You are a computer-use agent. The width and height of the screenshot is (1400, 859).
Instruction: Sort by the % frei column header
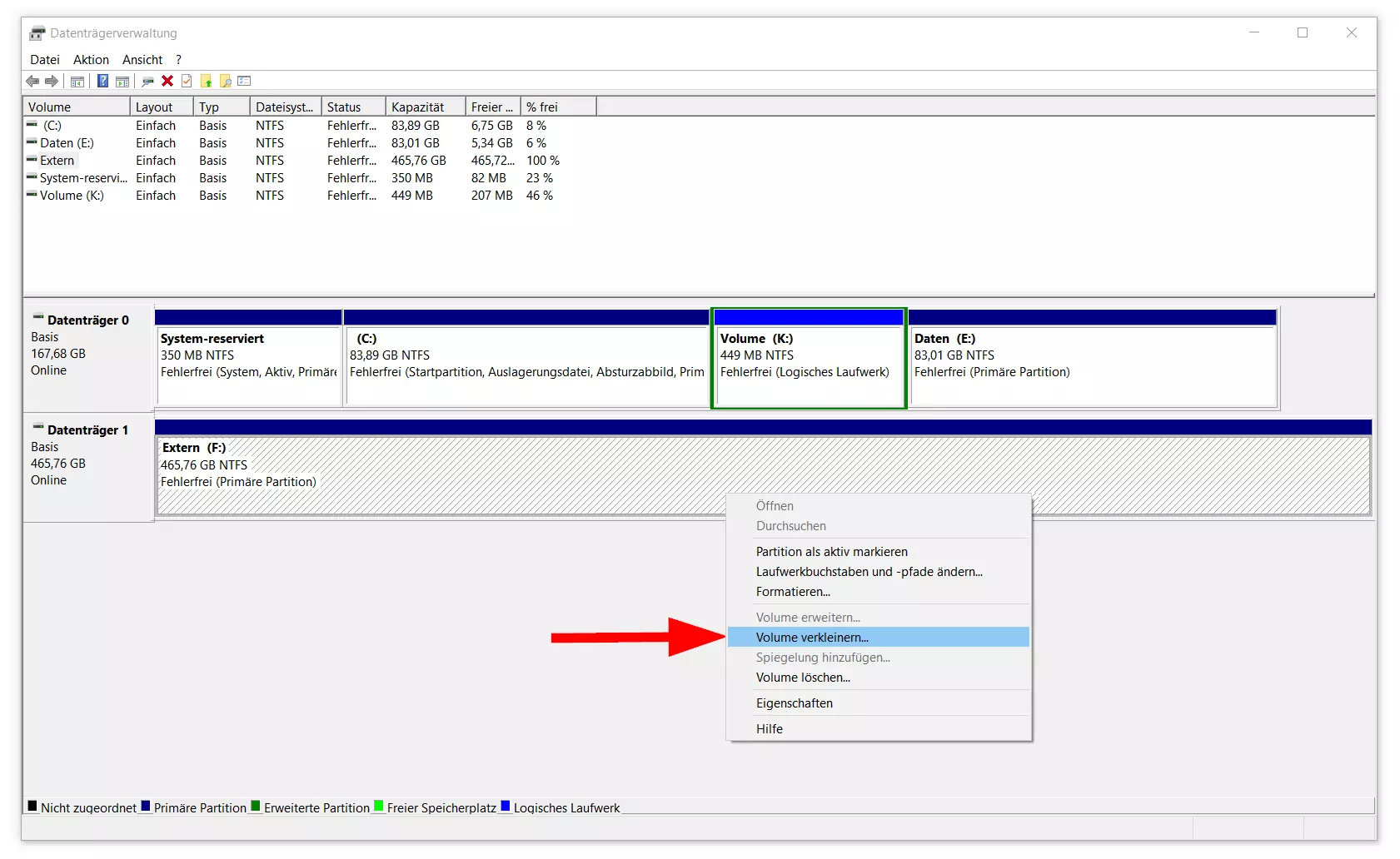[559, 107]
